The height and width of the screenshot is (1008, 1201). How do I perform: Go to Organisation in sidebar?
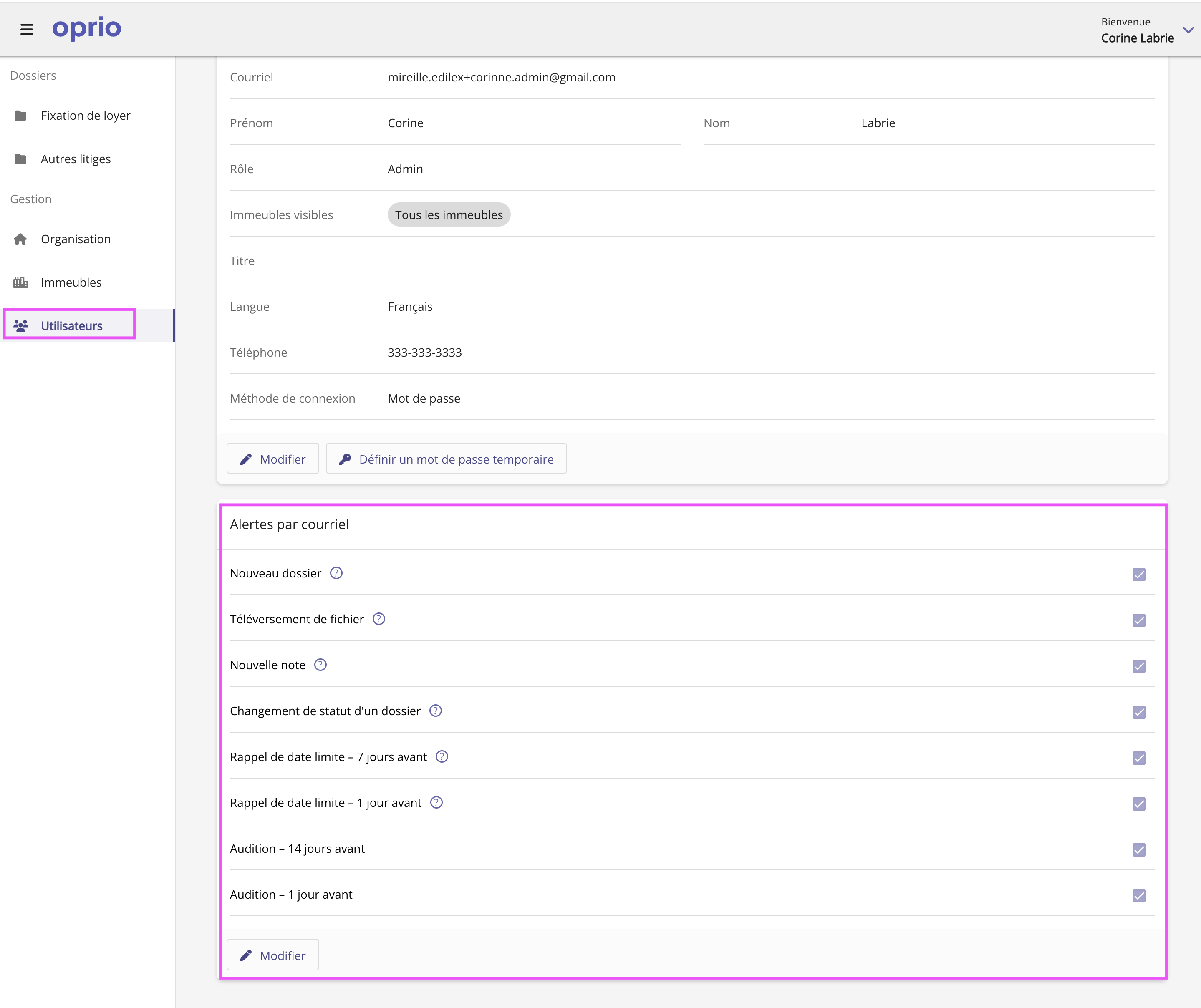(x=76, y=239)
